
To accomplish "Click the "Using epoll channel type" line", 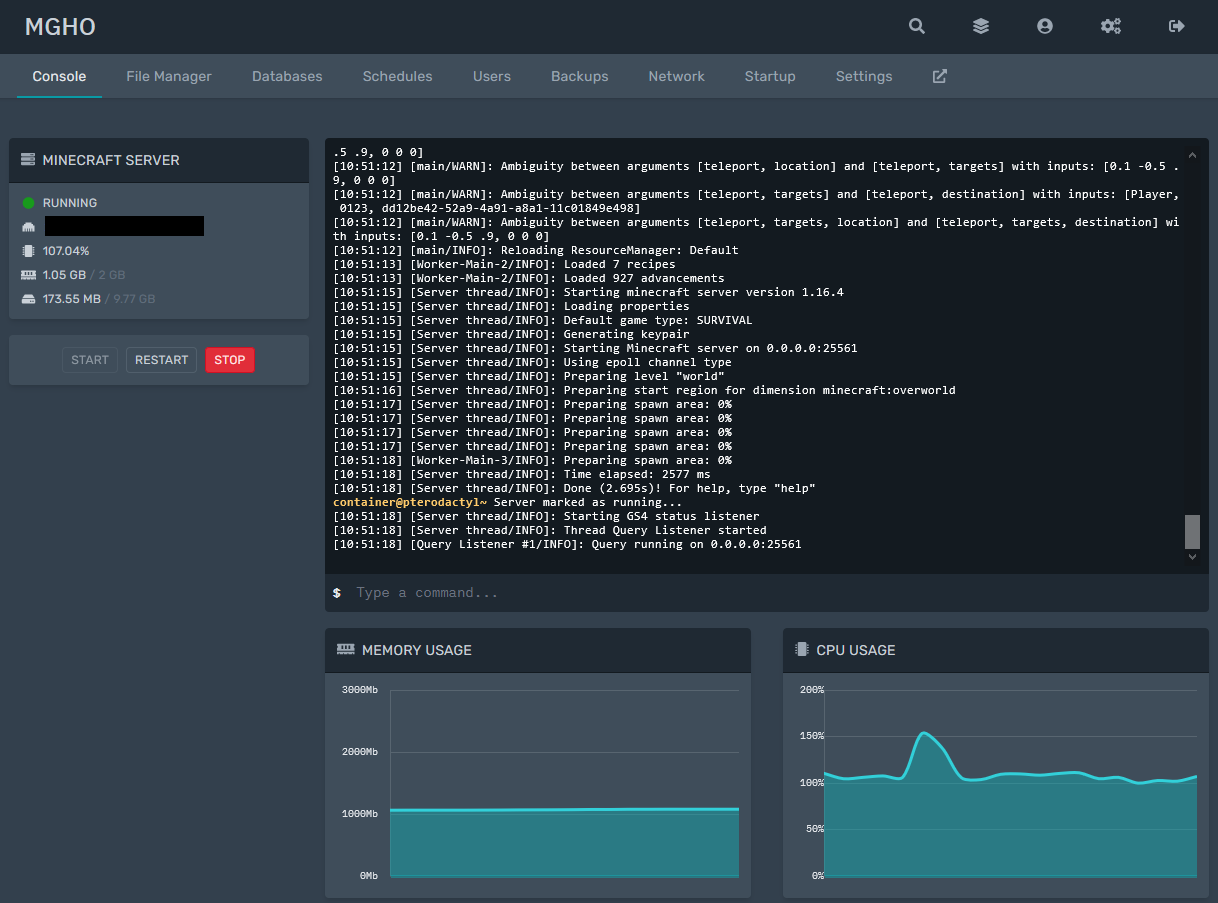I will [x=532, y=362].
